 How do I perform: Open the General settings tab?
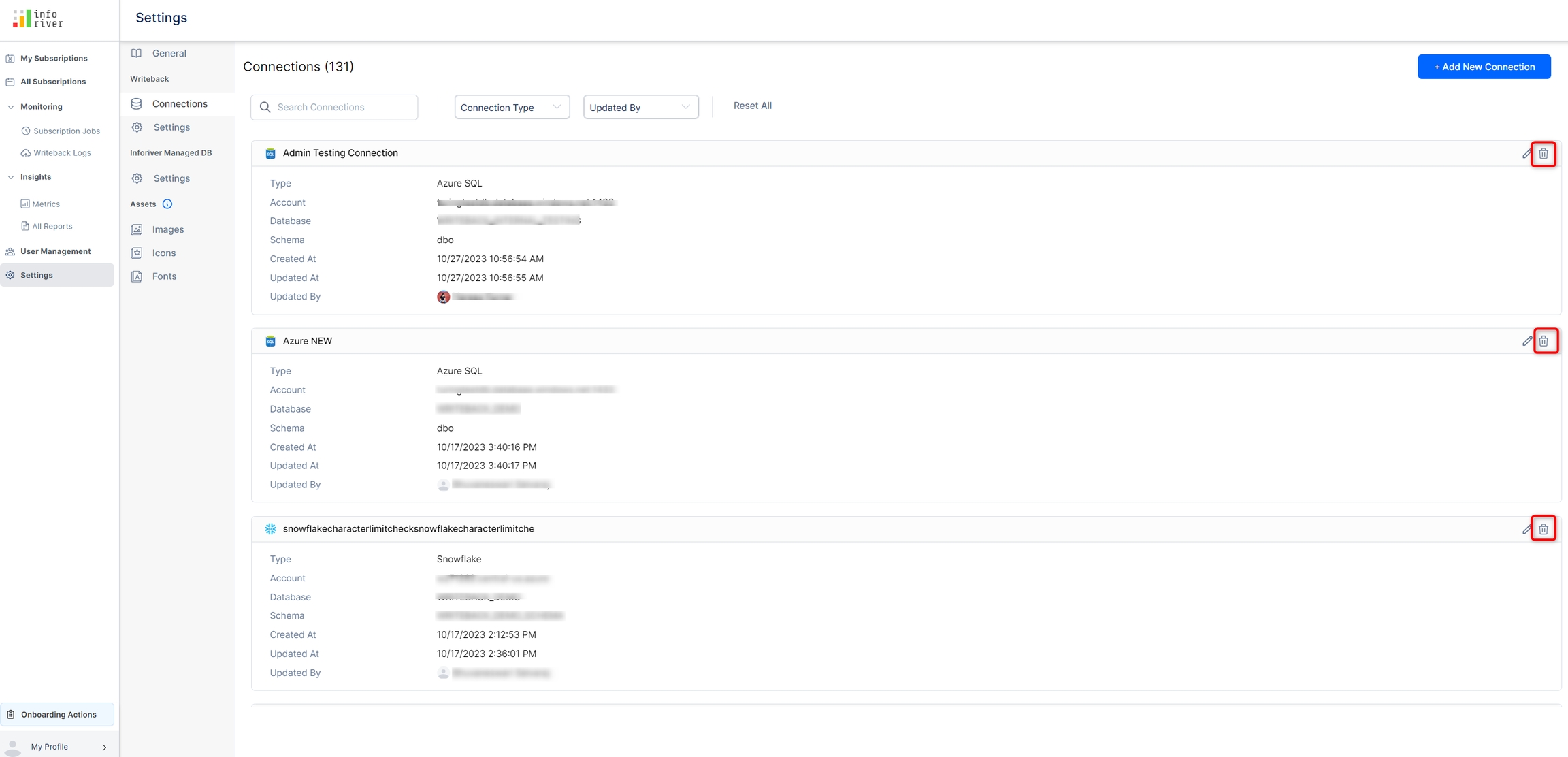[169, 53]
